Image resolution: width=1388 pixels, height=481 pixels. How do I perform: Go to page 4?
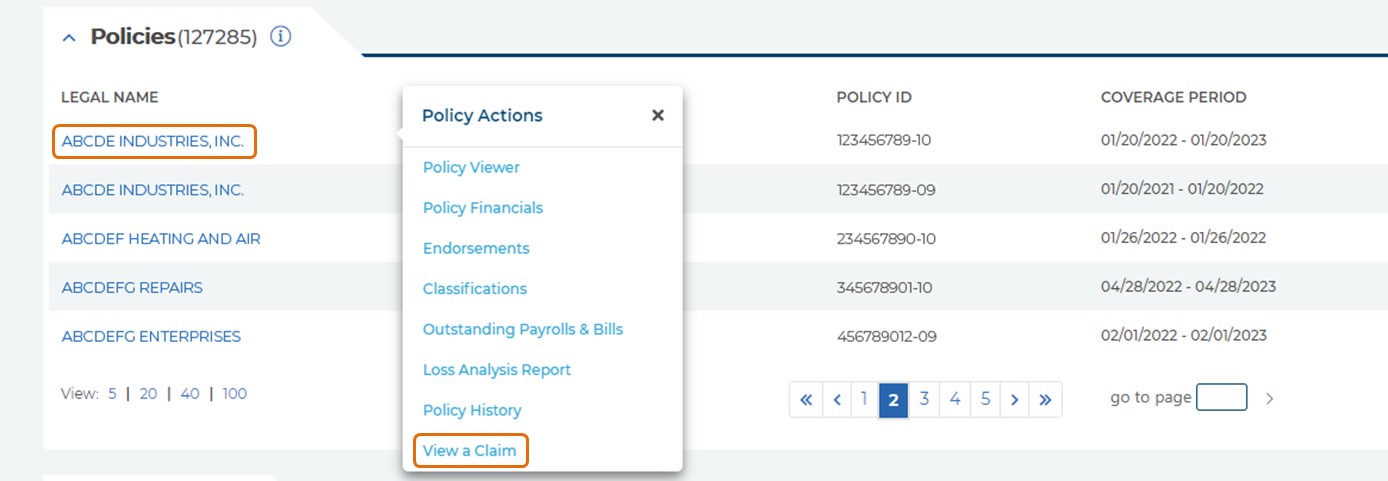point(955,399)
